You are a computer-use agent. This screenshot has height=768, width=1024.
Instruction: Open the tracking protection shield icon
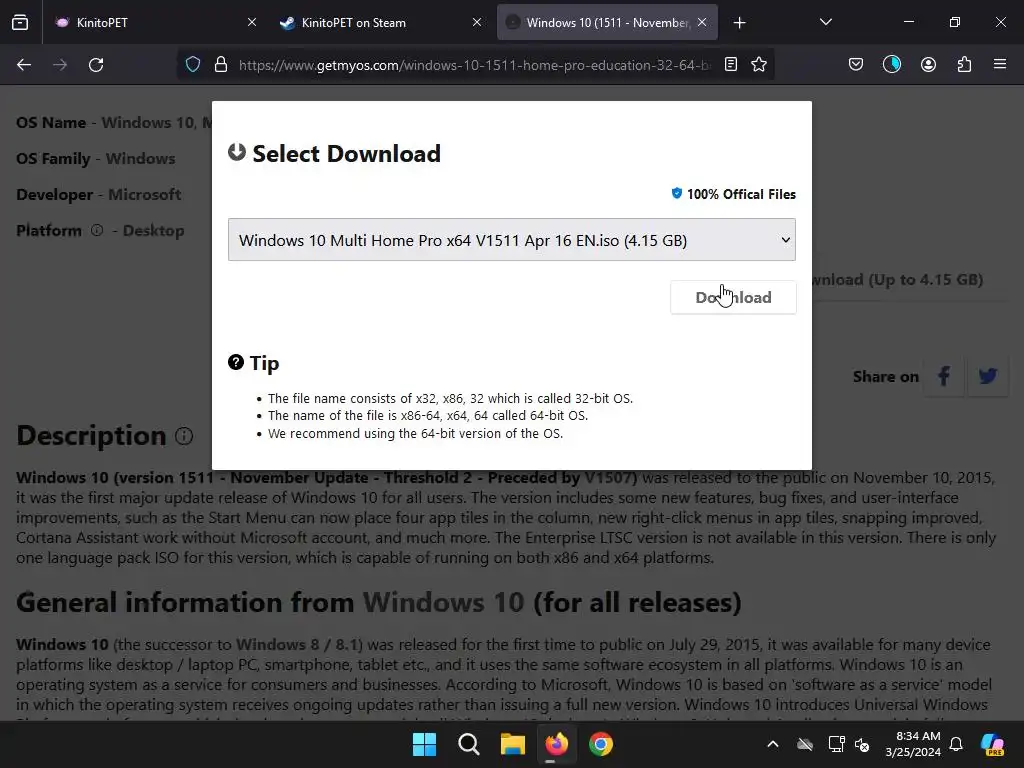tap(193, 65)
